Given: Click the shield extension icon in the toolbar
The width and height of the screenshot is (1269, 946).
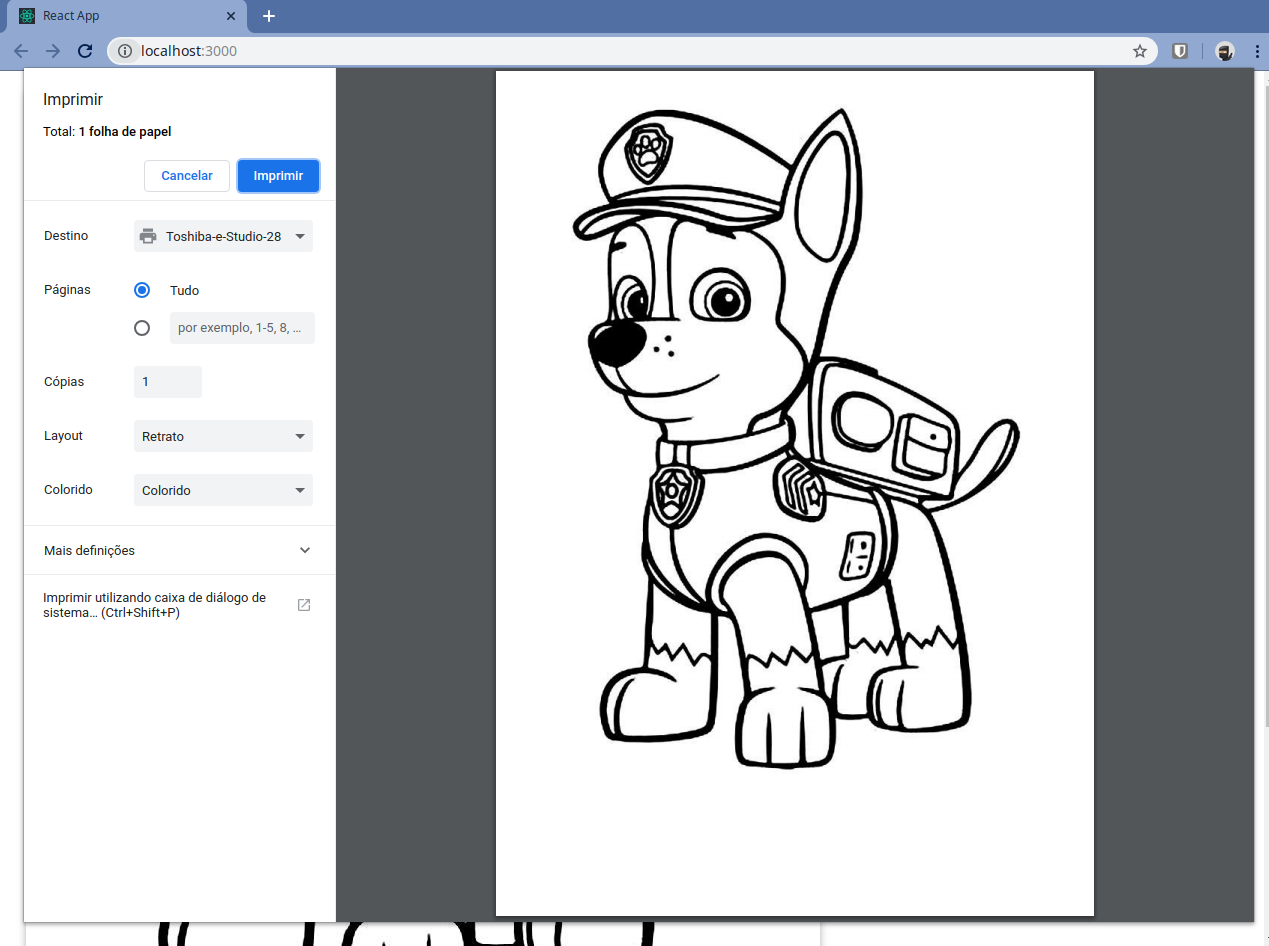Looking at the screenshot, I should pyautogui.click(x=1180, y=51).
